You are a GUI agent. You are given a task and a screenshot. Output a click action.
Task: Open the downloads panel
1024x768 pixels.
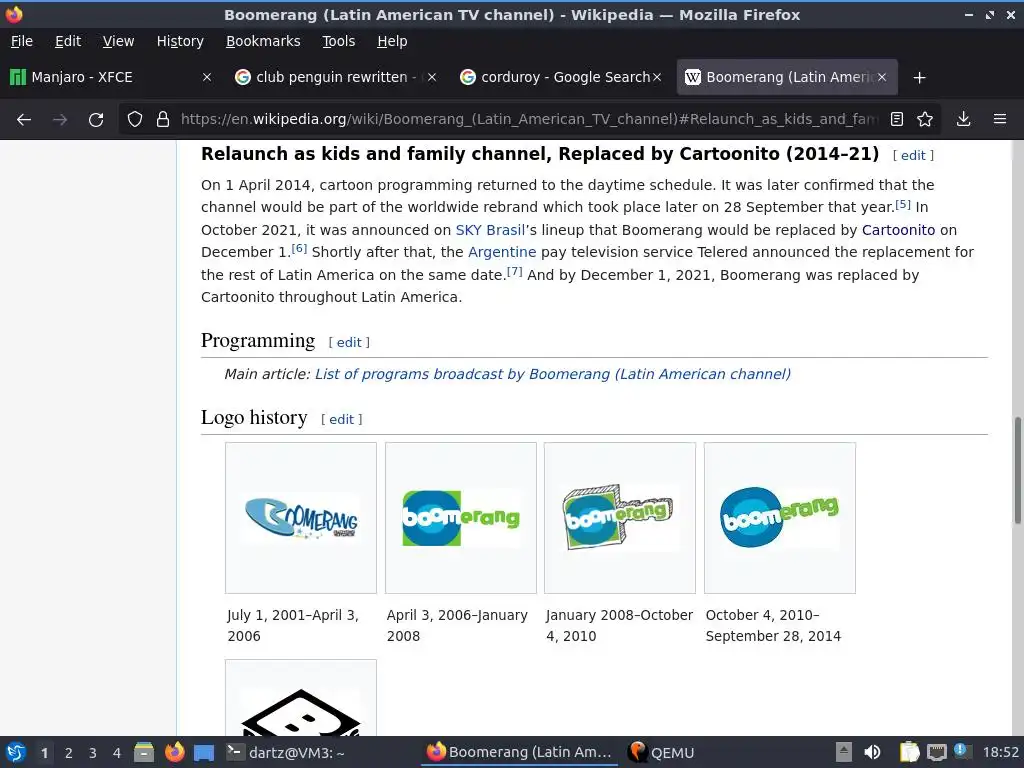[x=963, y=119]
